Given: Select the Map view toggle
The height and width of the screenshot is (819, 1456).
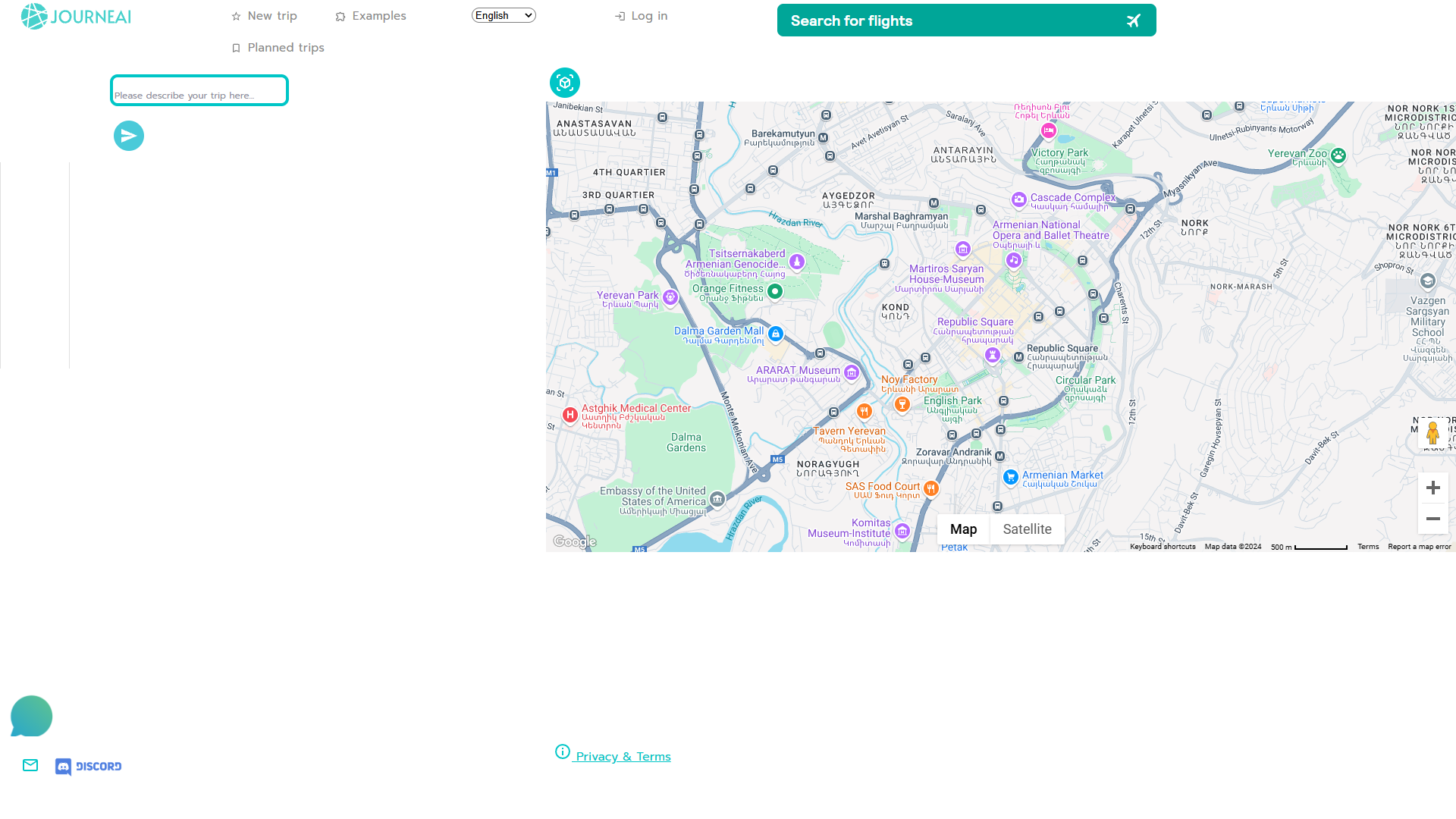Looking at the screenshot, I should tap(963, 529).
